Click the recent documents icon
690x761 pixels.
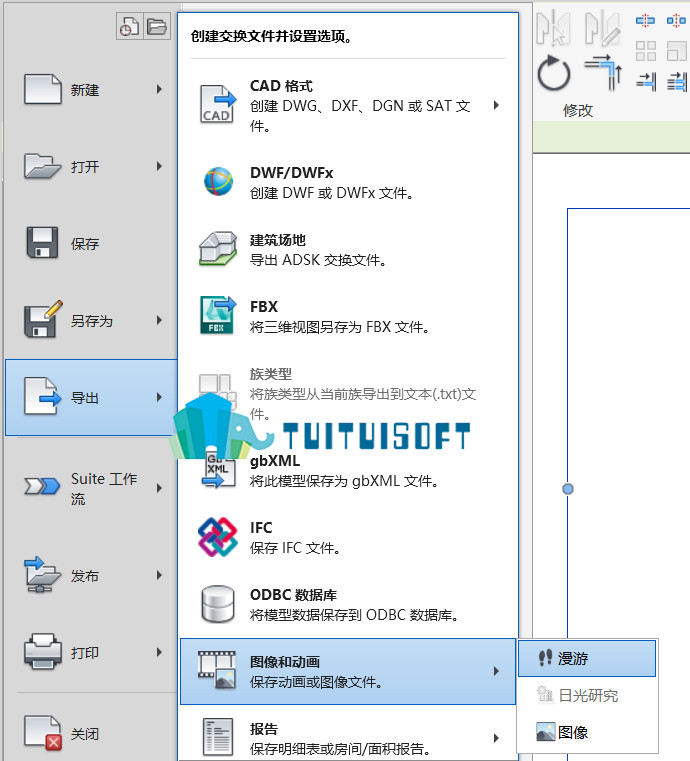(130, 26)
